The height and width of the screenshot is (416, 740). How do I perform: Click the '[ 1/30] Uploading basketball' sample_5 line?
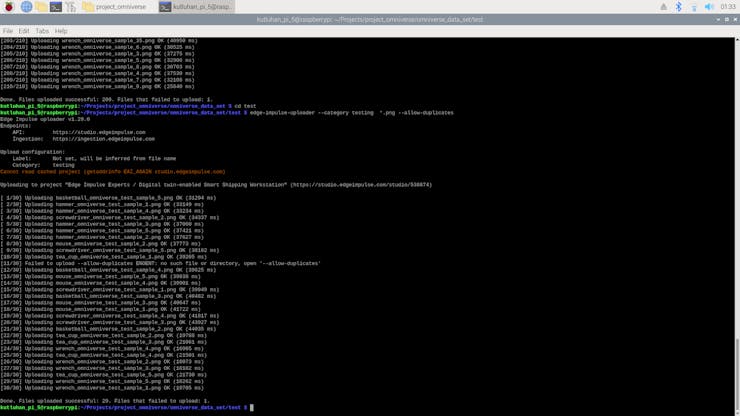pos(108,198)
